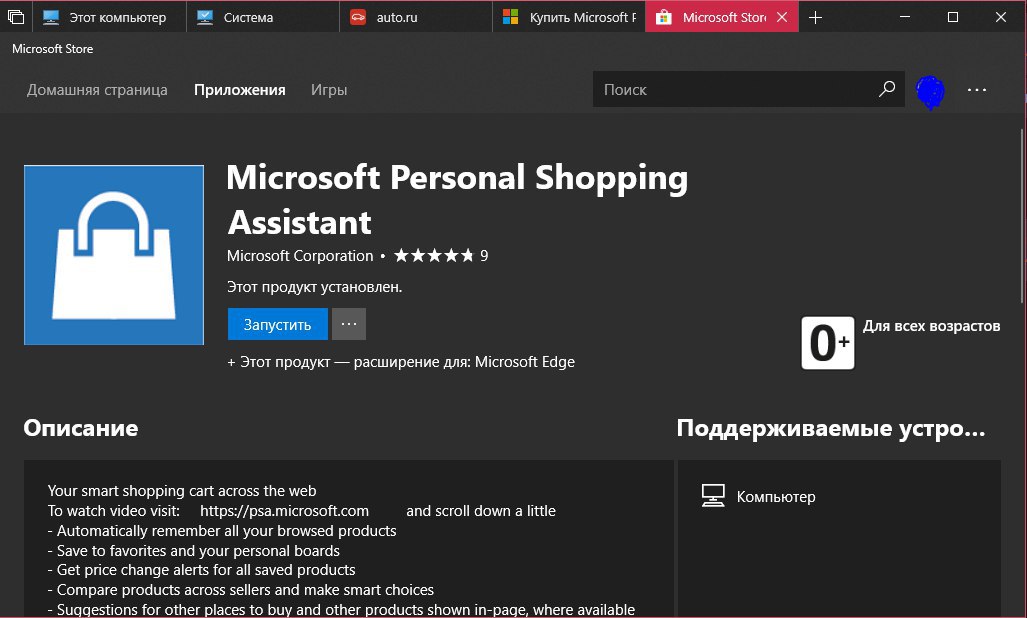Image resolution: width=1027 pixels, height=618 pixels.
Task: Open Microsoft Corporation publisher link
Action: (300, 256)
